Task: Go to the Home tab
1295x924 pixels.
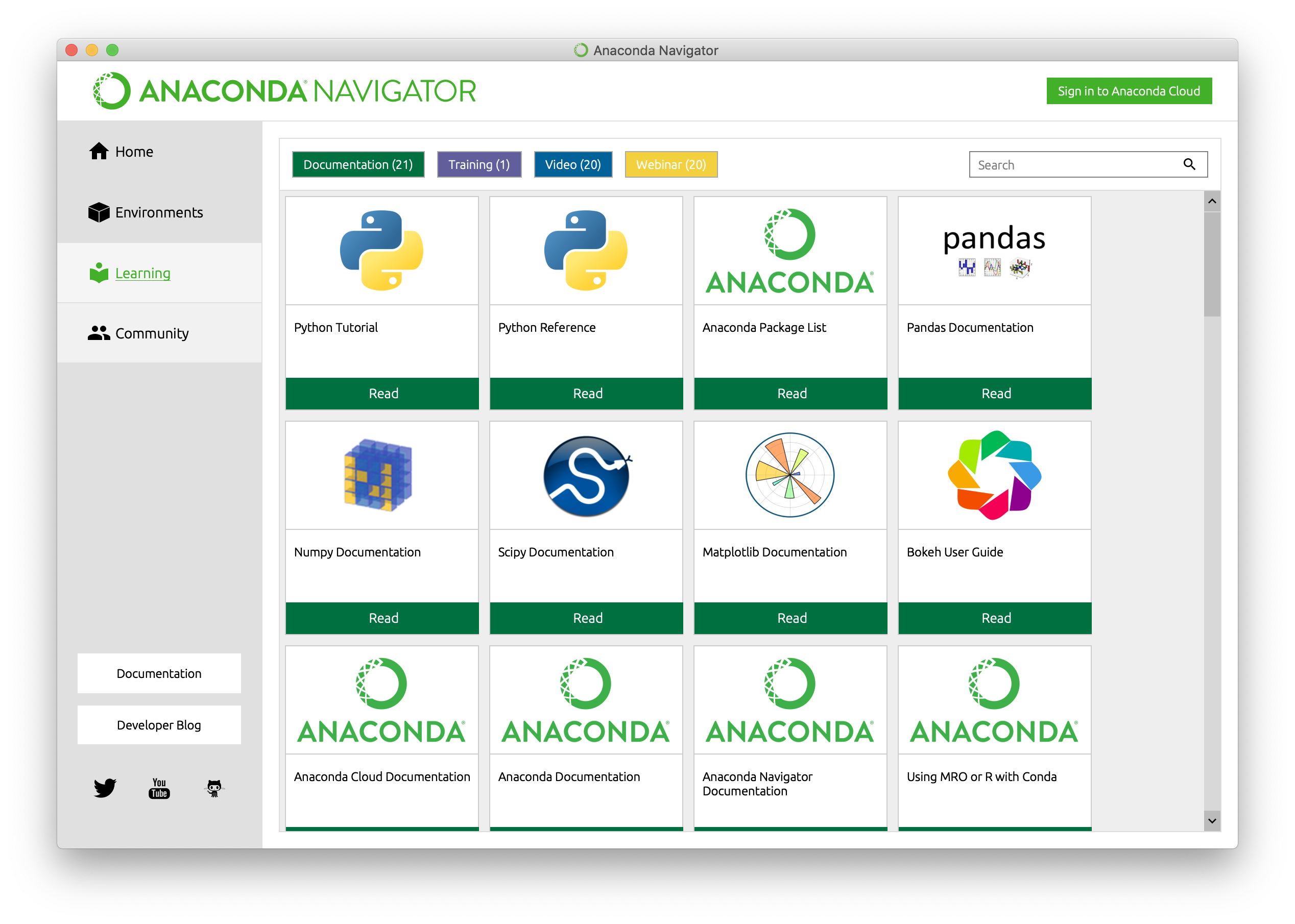Action: pyautogui.click(x=159, y=152)
